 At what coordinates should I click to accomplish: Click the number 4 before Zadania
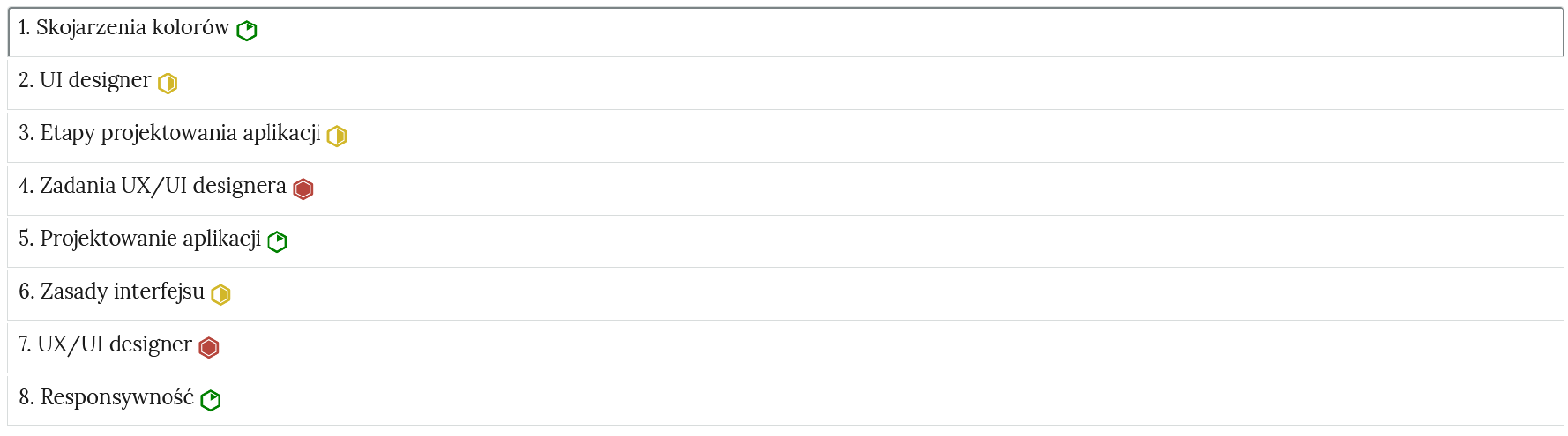[25, 186]
